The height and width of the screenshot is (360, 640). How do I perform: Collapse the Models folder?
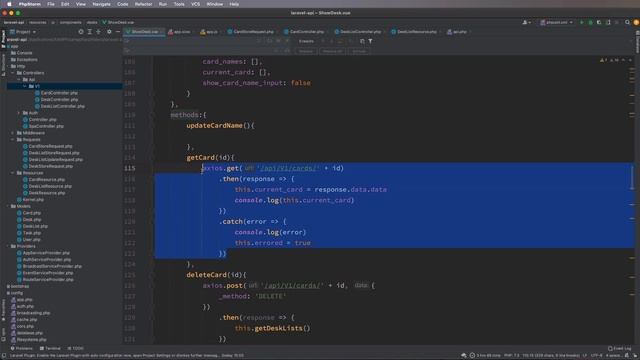pyautogui.click(x=8, y=206)
